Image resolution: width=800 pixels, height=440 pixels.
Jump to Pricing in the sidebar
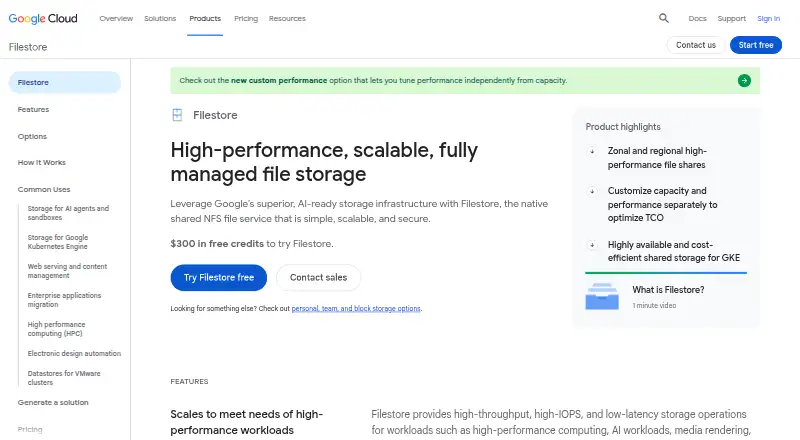pos(30,429)
